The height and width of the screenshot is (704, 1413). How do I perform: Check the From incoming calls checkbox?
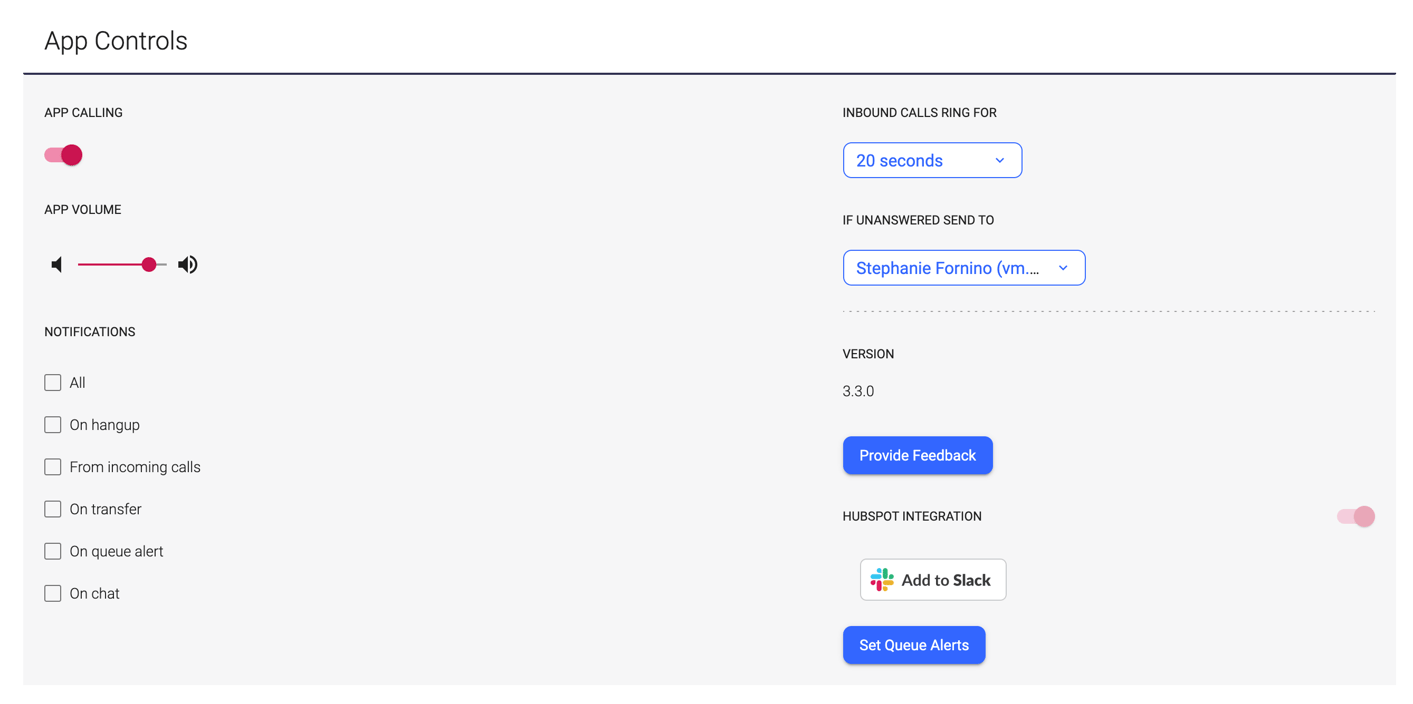(x=52, y=466)
